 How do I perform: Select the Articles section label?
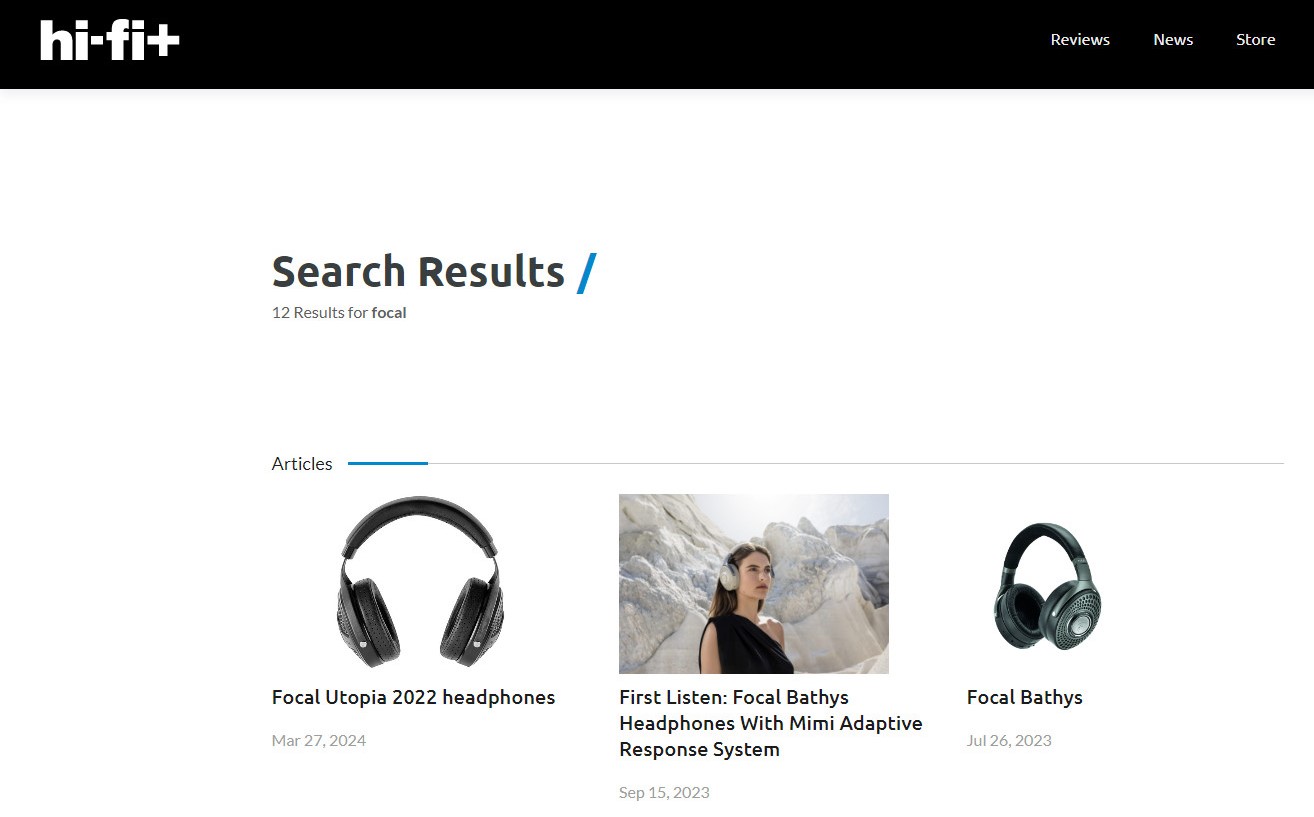tap(302, 464)
